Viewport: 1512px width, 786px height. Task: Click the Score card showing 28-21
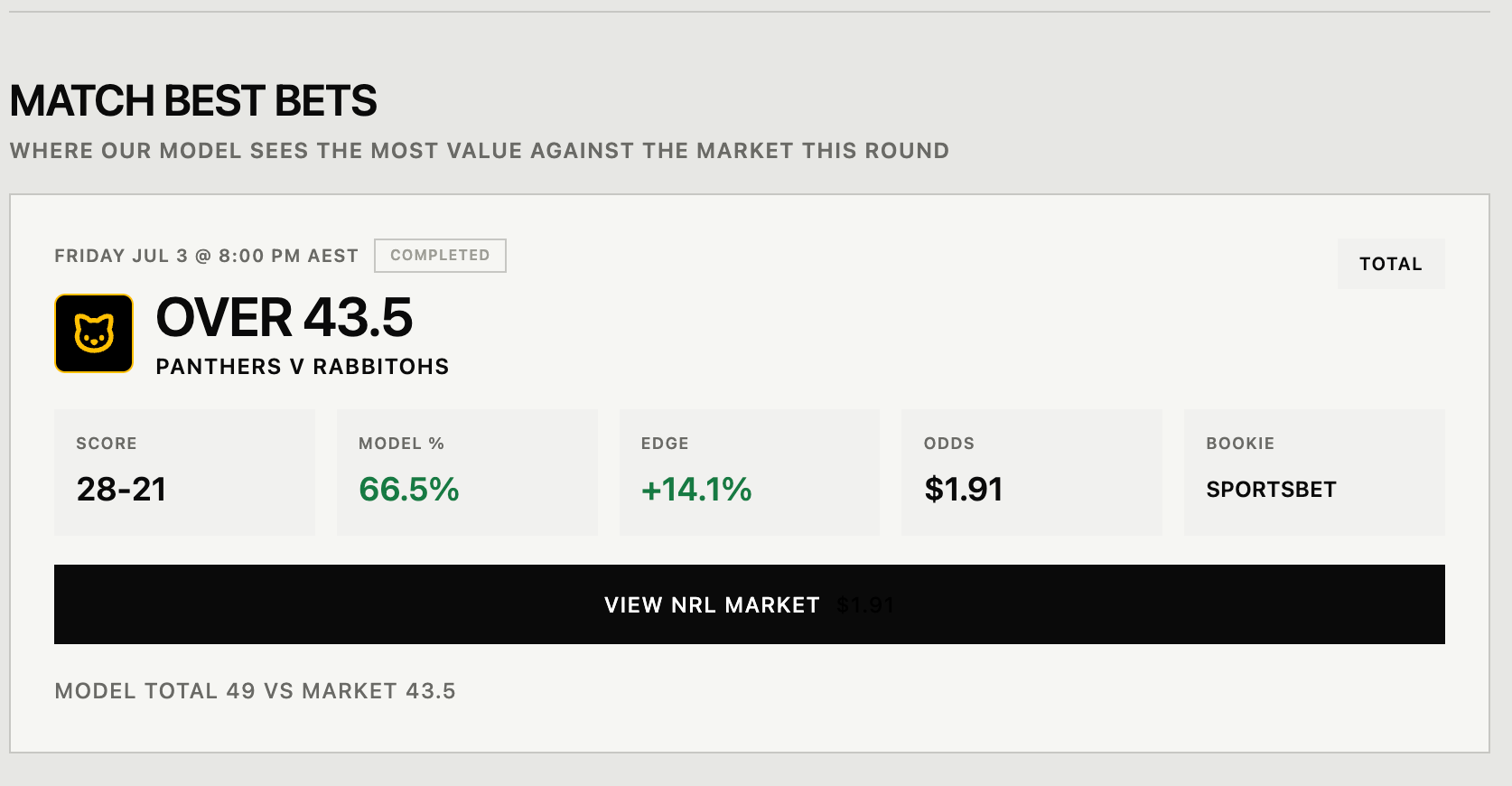(184, 473)
